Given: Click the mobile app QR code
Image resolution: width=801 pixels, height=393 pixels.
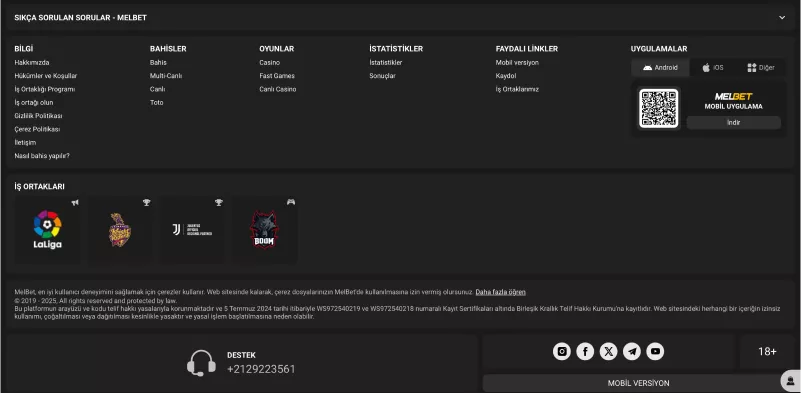Looking at the screenshot, I should click(658, 108).
